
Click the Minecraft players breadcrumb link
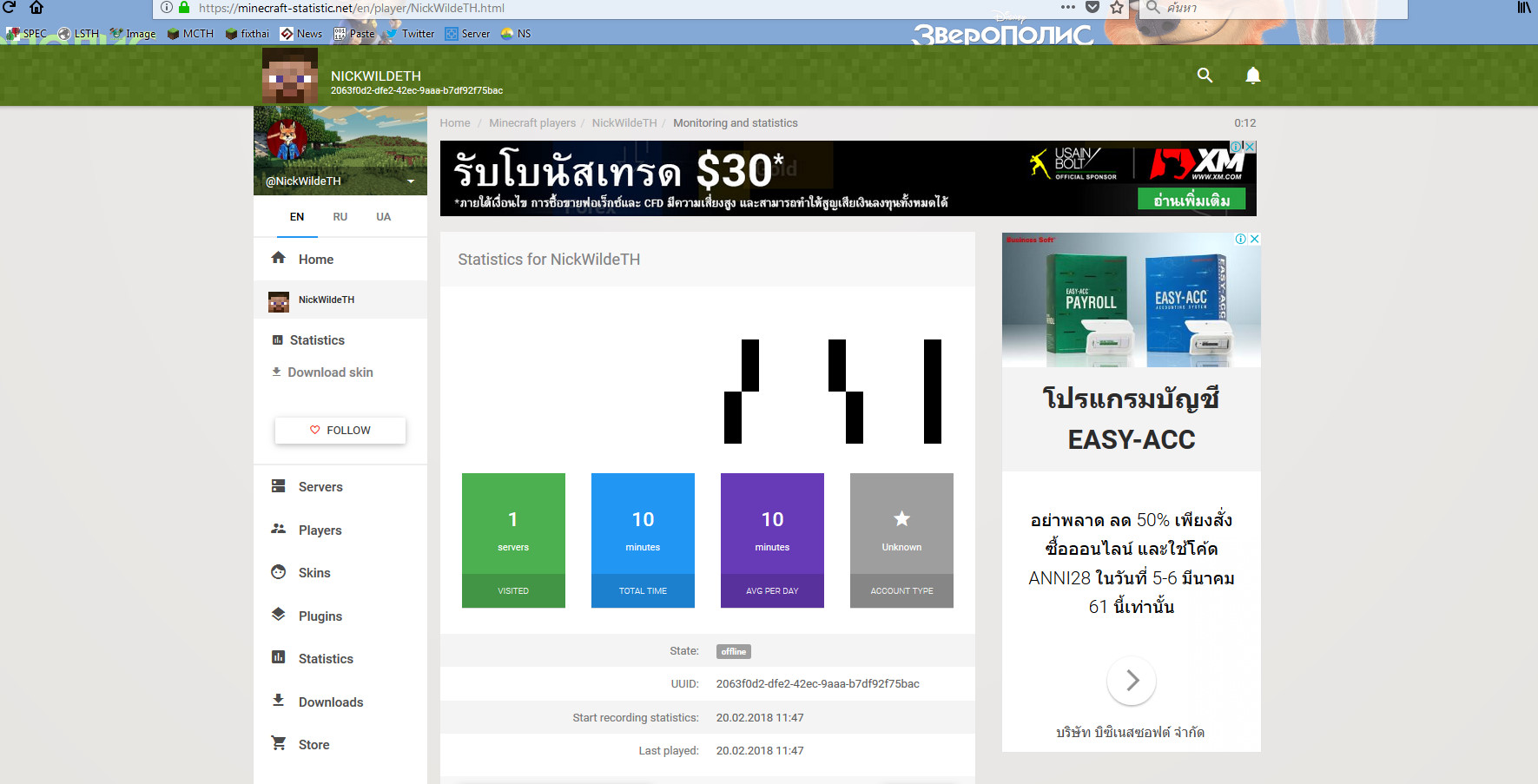pos(531,123)
